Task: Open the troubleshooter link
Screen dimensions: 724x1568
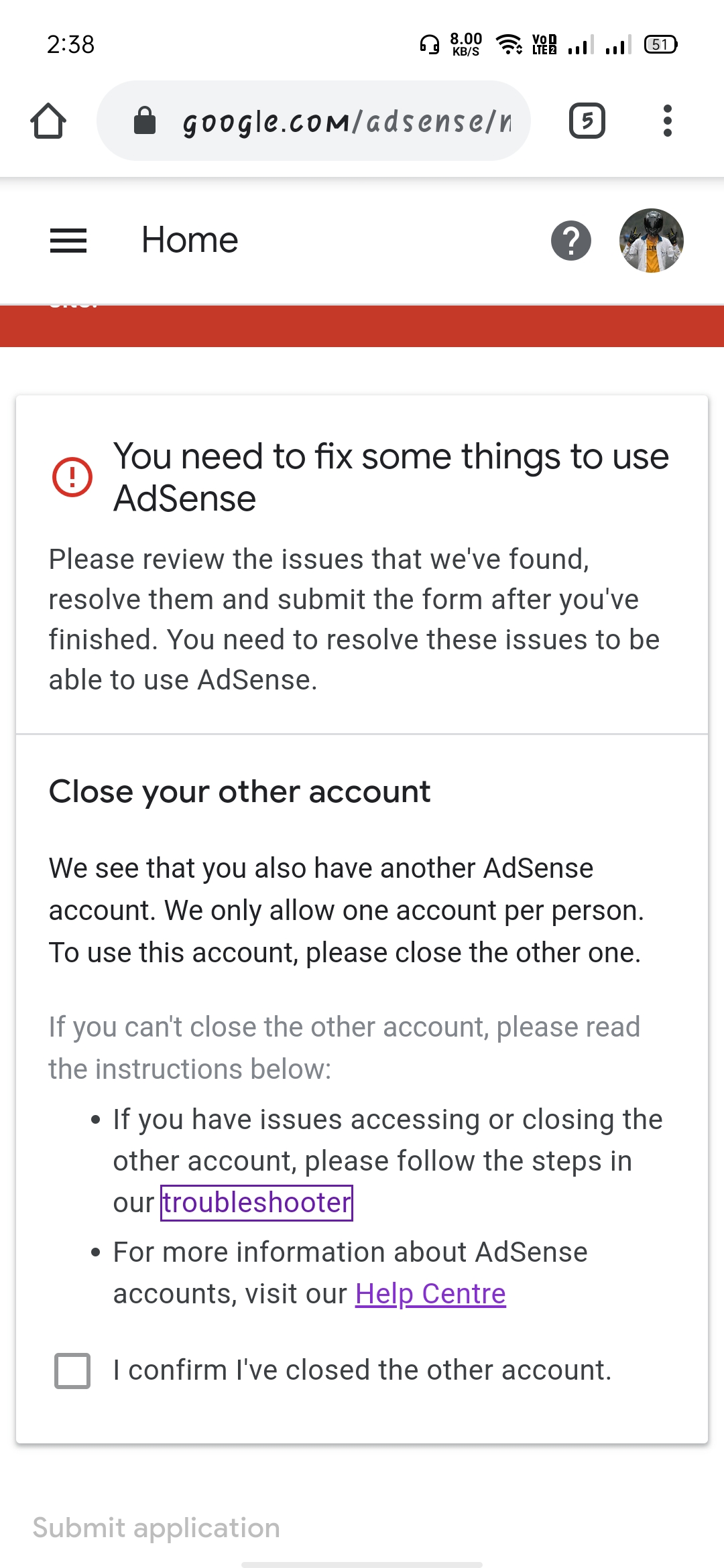Action: pos(257,1203)
